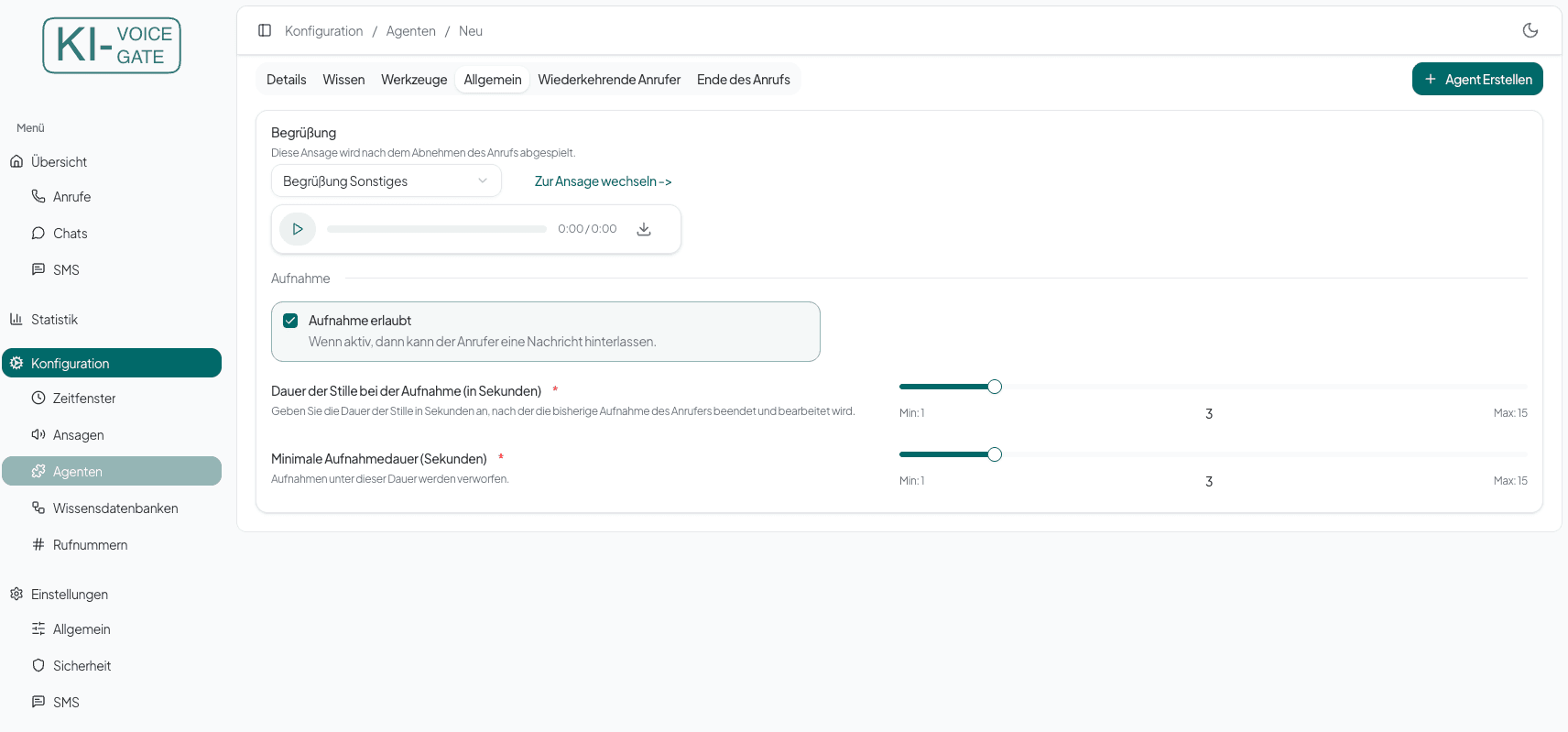The image size is (1568, 732).
Task: Play the greeting audio
Action: 298,229
